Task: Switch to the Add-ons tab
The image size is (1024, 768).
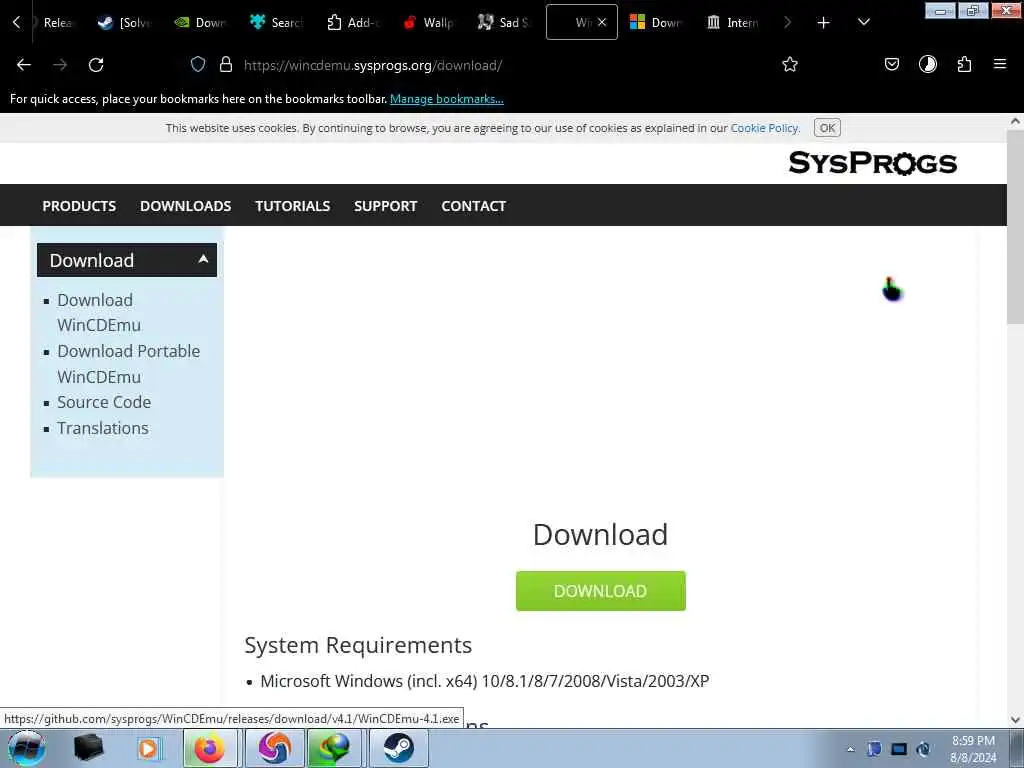Action: point(353,22)
